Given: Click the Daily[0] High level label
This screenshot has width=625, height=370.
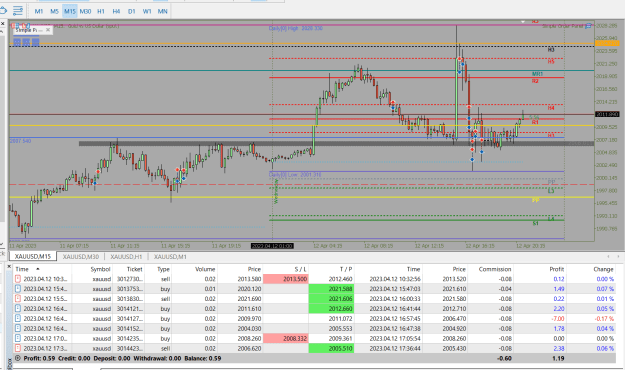Looking at the screenshot, I should coord(295,28).
